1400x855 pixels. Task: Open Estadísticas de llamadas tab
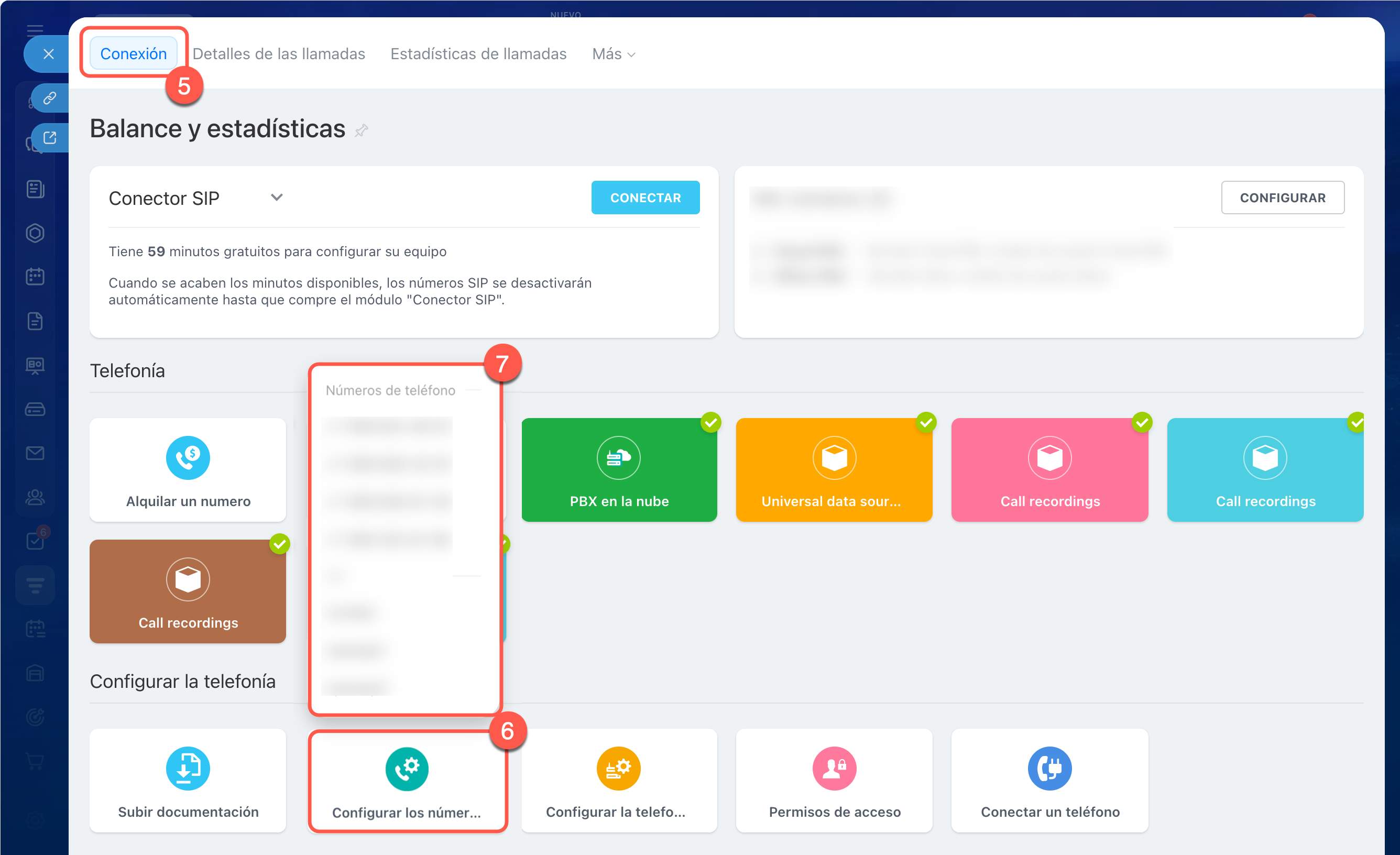[478, 54]
